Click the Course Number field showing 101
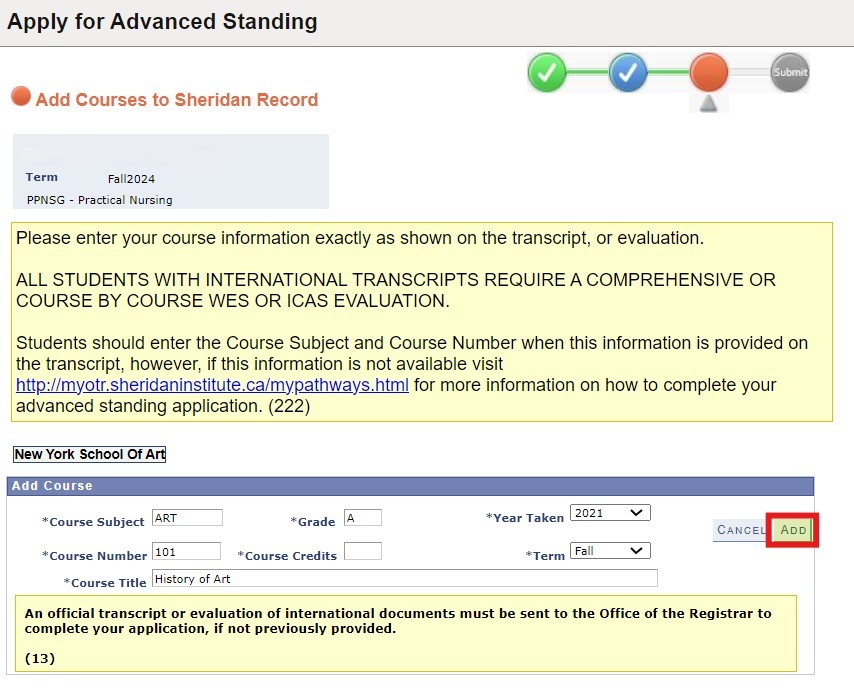Image resolution: width=854 pixels, height=693 pixels. coord(186,551)
